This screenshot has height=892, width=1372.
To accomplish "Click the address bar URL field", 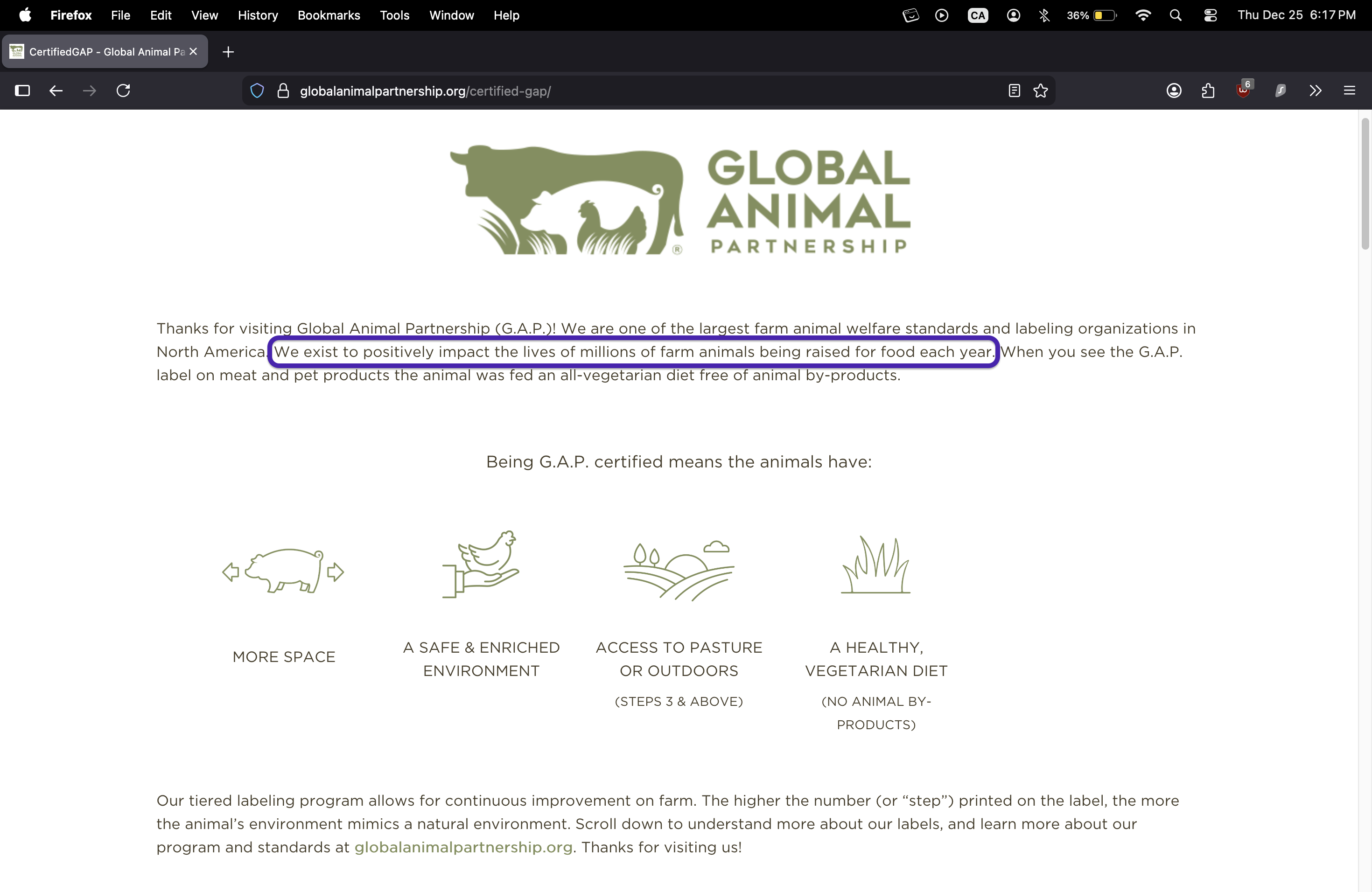I will tap(634, 91).
